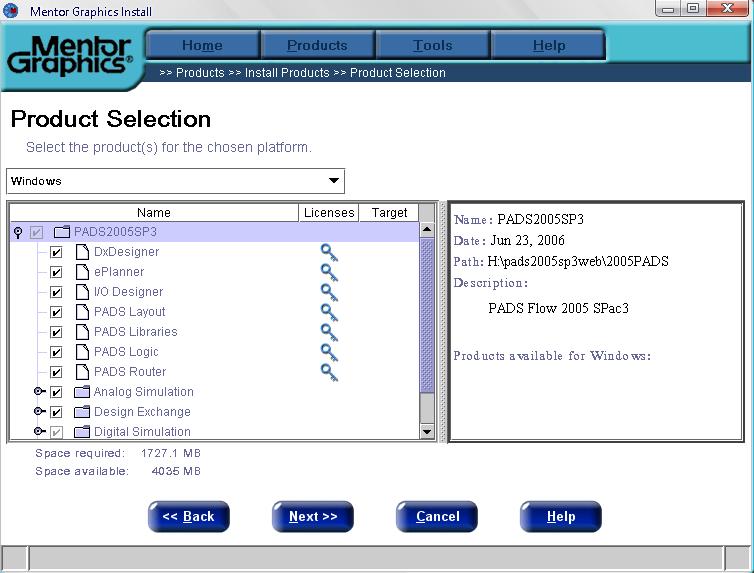The image size is (754, 573).
Task: Open the Home menu tab
Action: coord(202,45)
